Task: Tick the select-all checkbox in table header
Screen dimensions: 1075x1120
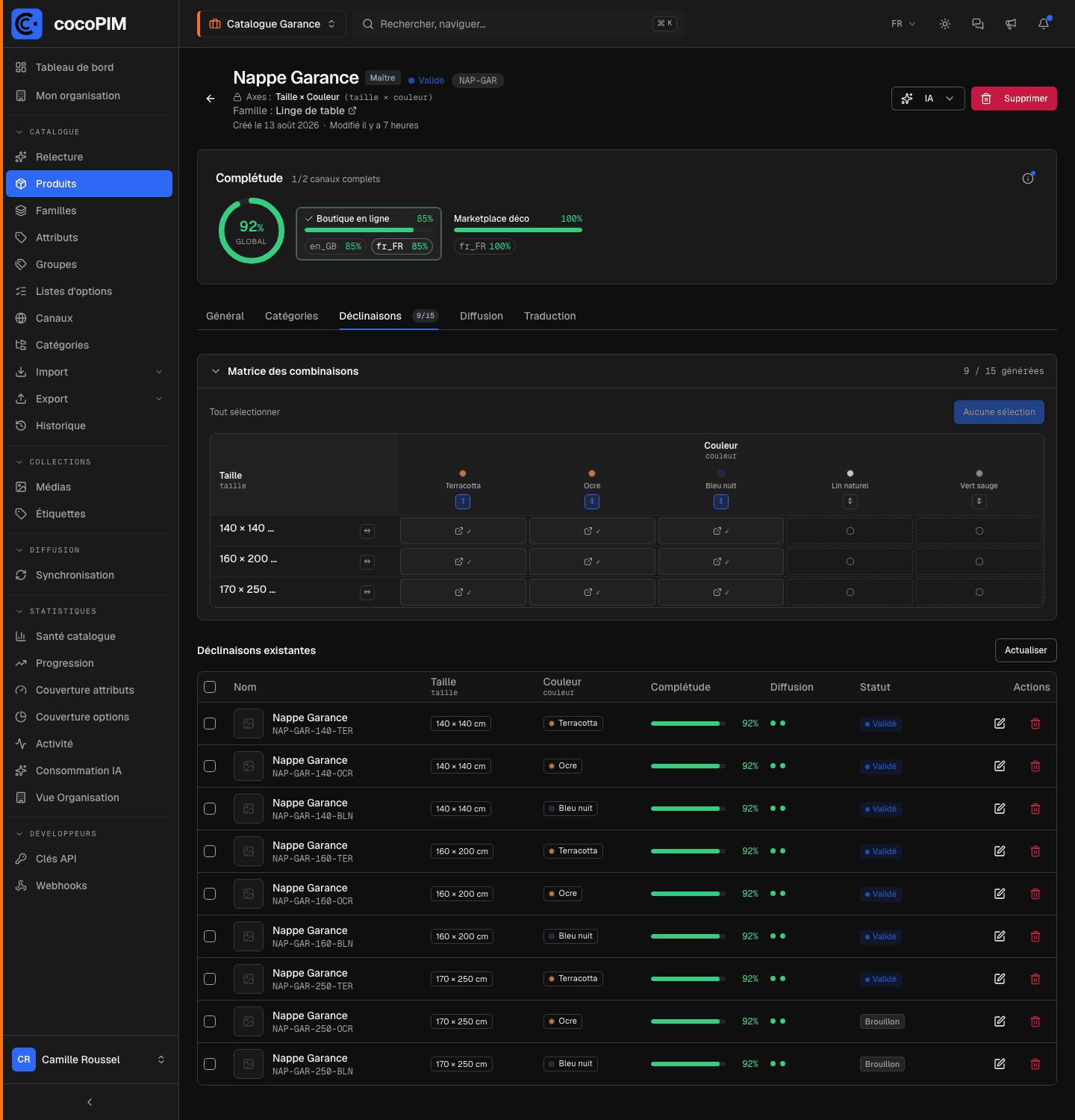Action: click(210, 687)
